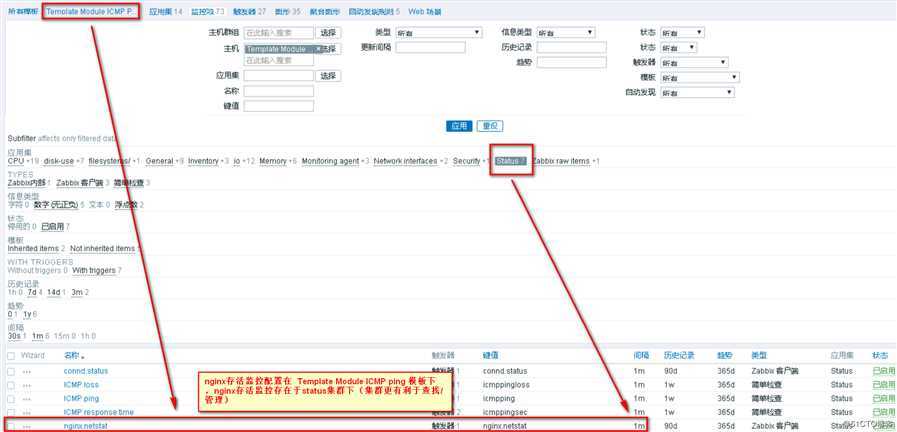
Task: Filter by CPU application subfilter
Action: pos(15,161)
